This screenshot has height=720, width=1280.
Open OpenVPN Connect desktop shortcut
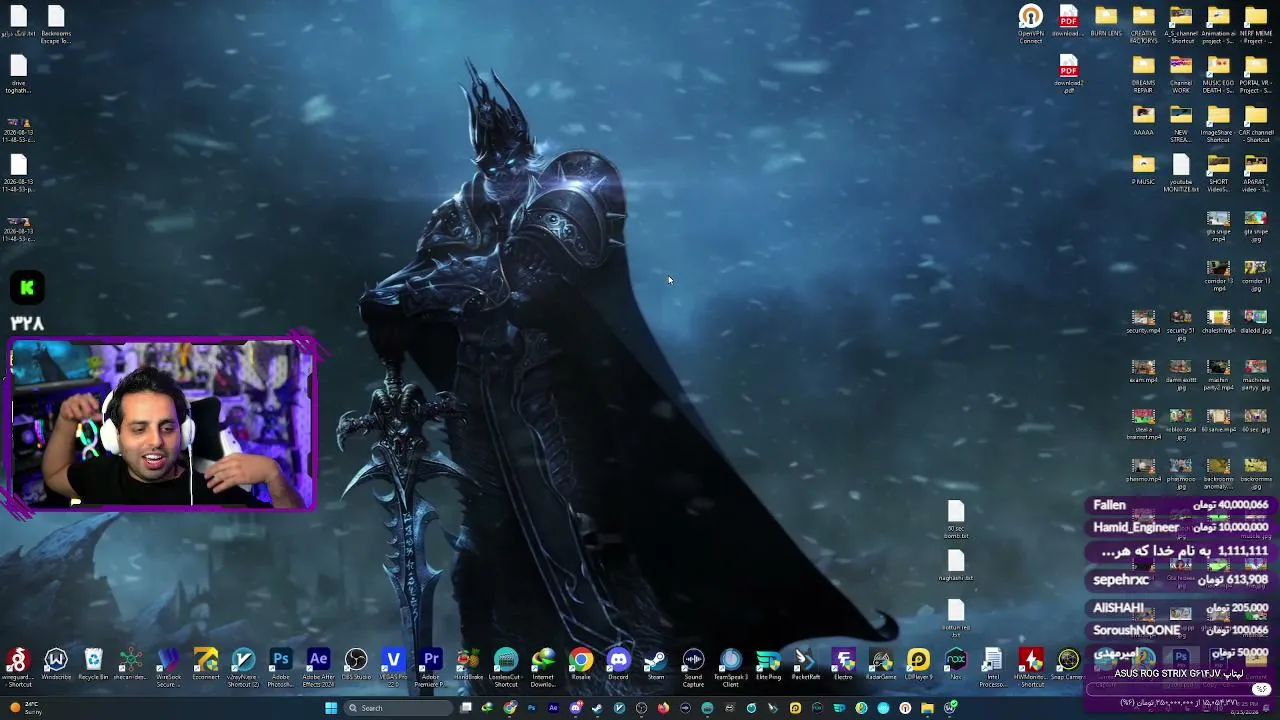pyautogui.click(x=1031, y=24)
